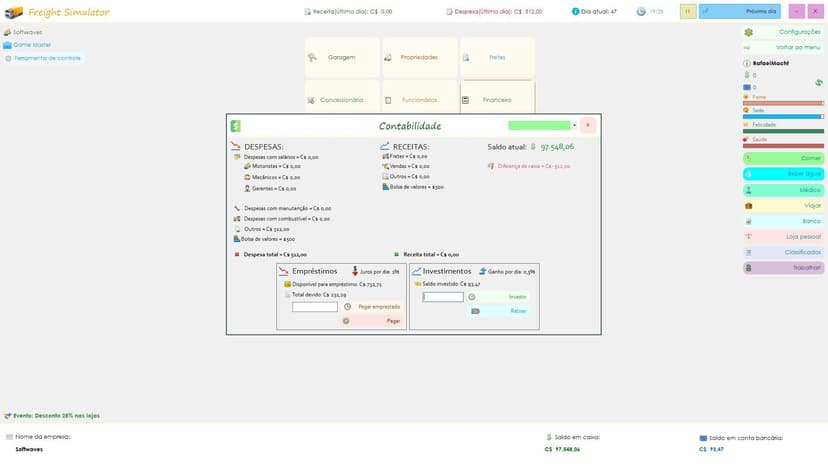Close the Contabilidade window
Image resolution: width=828 pixels, height=466 pixels.
click(588, 125)
